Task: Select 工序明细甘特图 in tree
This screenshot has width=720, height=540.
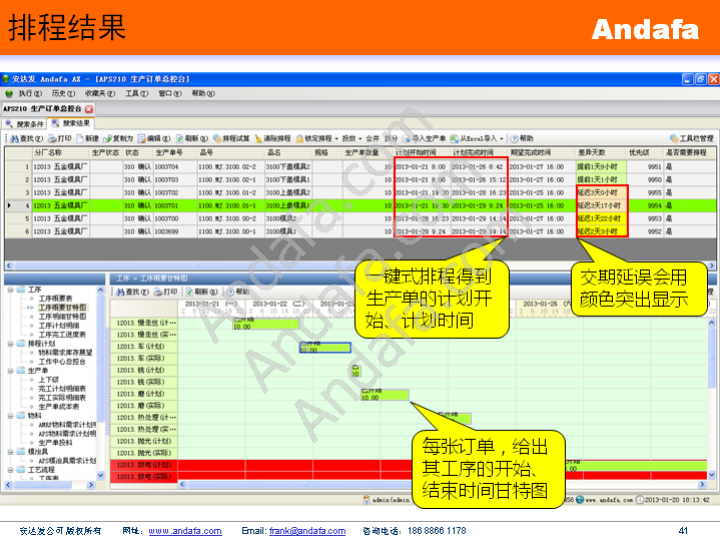Action: (62, 317)
